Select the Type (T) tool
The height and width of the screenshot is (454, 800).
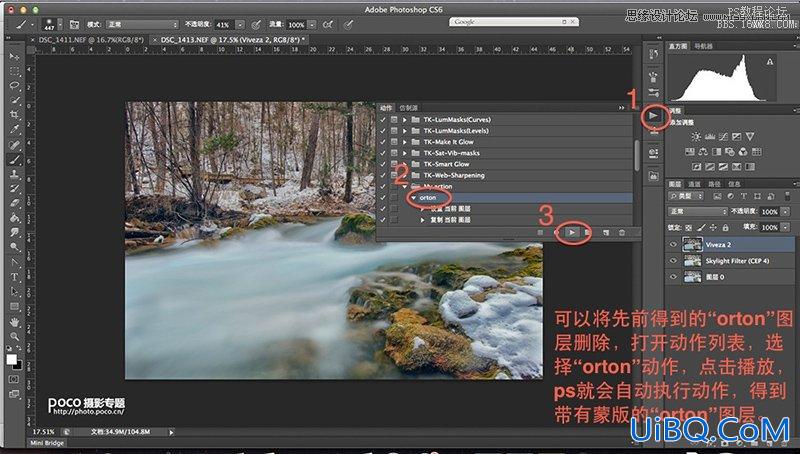pos(14,277)
